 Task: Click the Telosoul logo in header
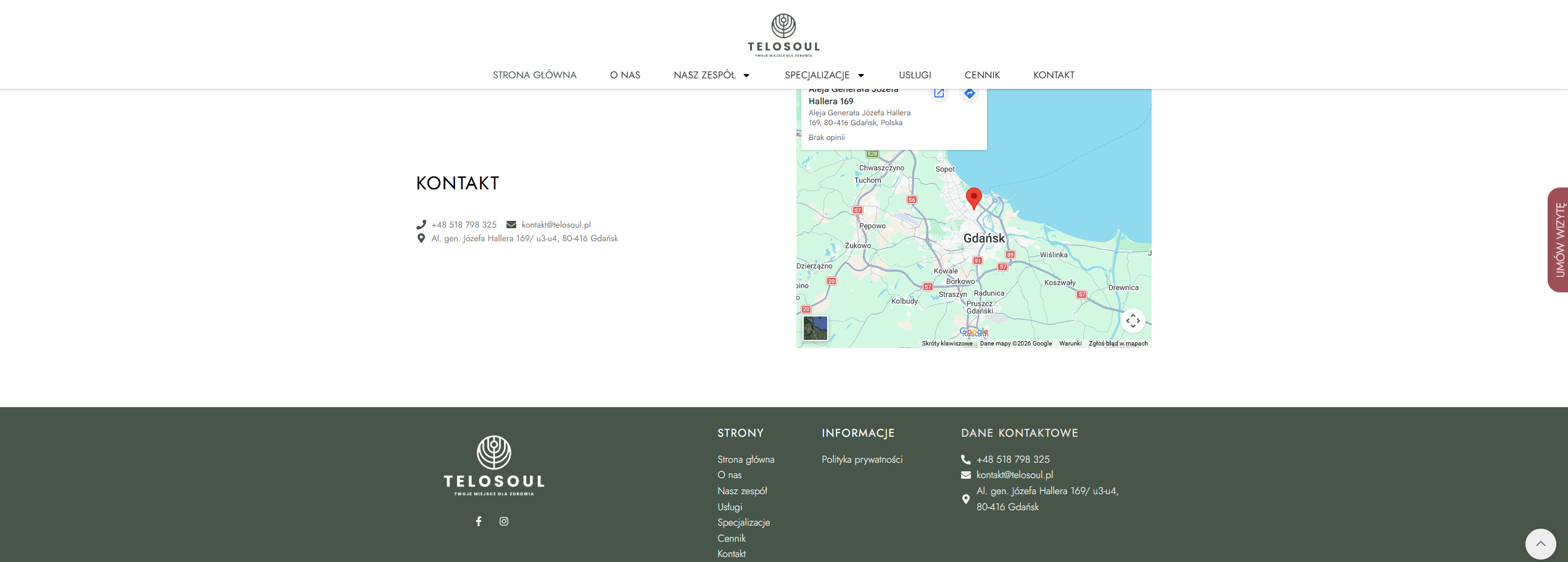(x=783, y=35)
